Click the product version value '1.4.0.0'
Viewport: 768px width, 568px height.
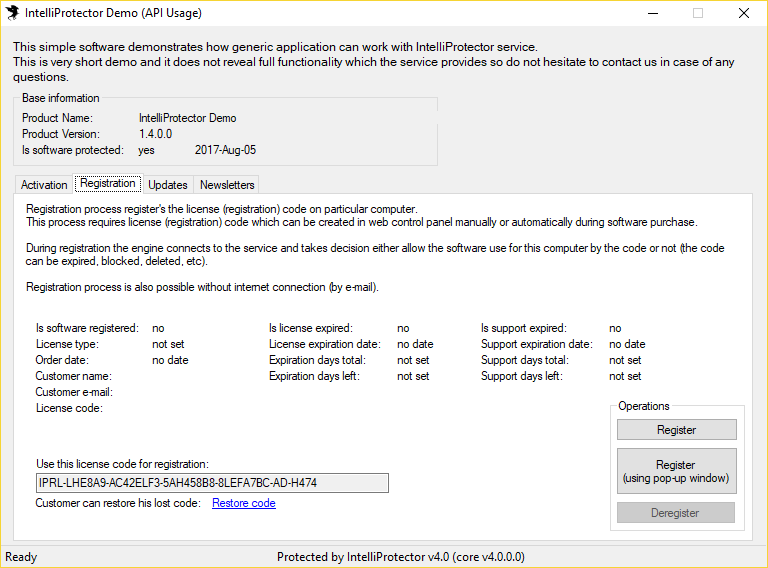(x=155, y=134)
